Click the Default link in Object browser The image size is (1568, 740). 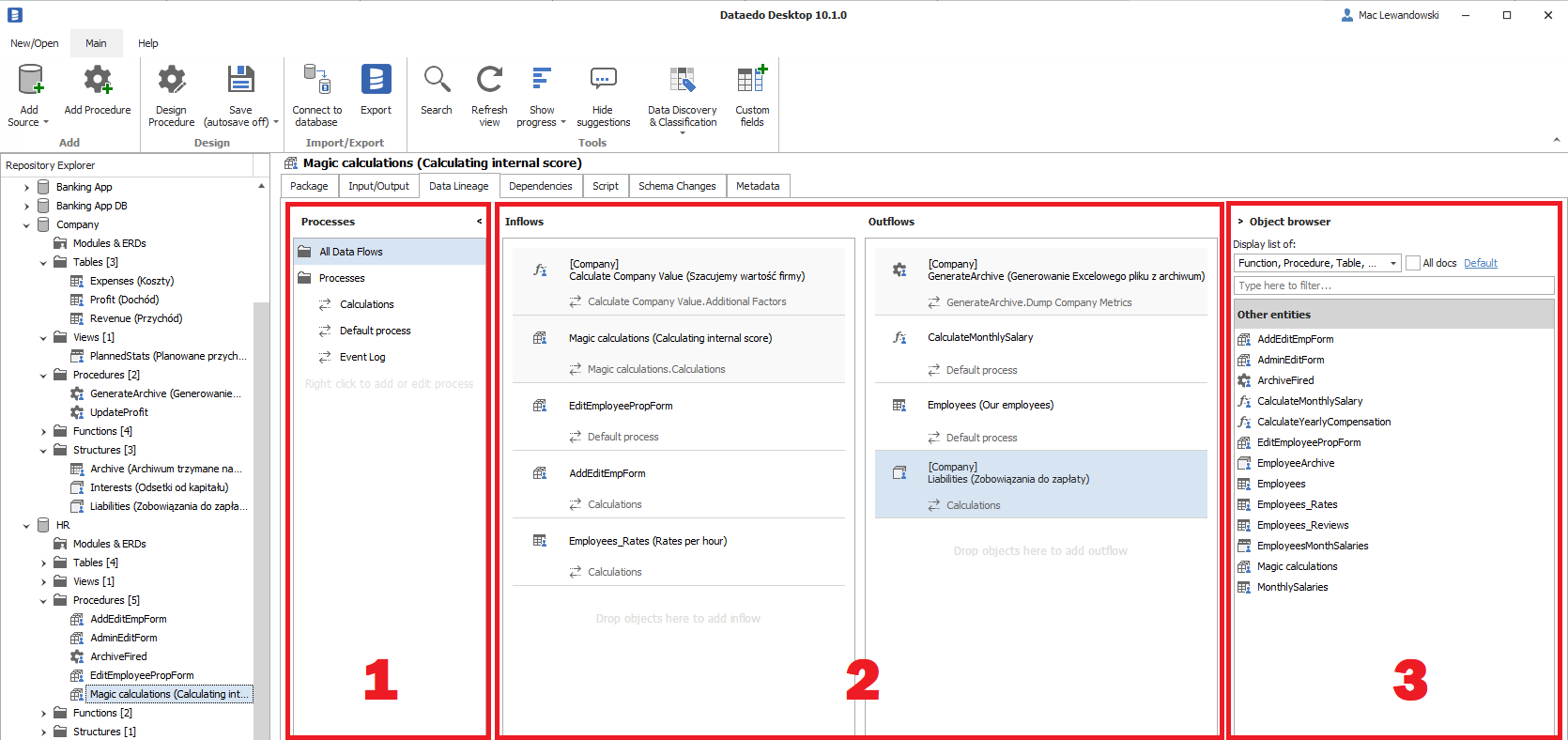click(x=1480, y=263)
